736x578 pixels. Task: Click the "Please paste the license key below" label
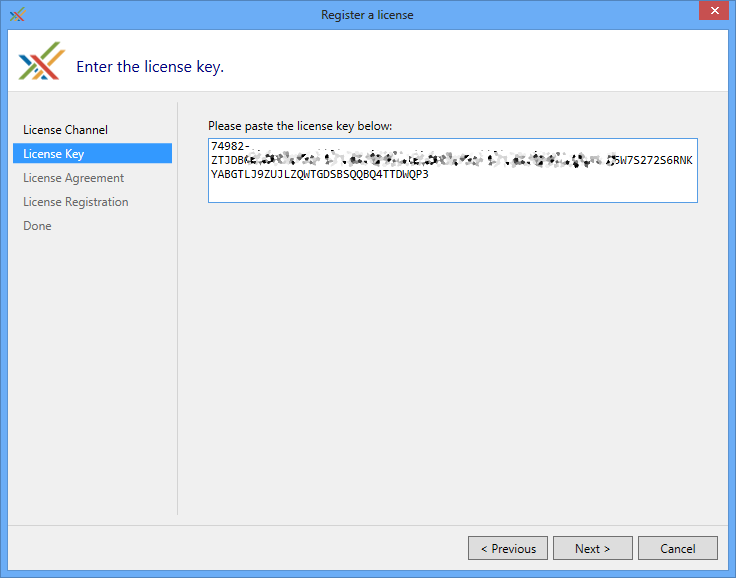pyautogui.click(x=300, y=126)
